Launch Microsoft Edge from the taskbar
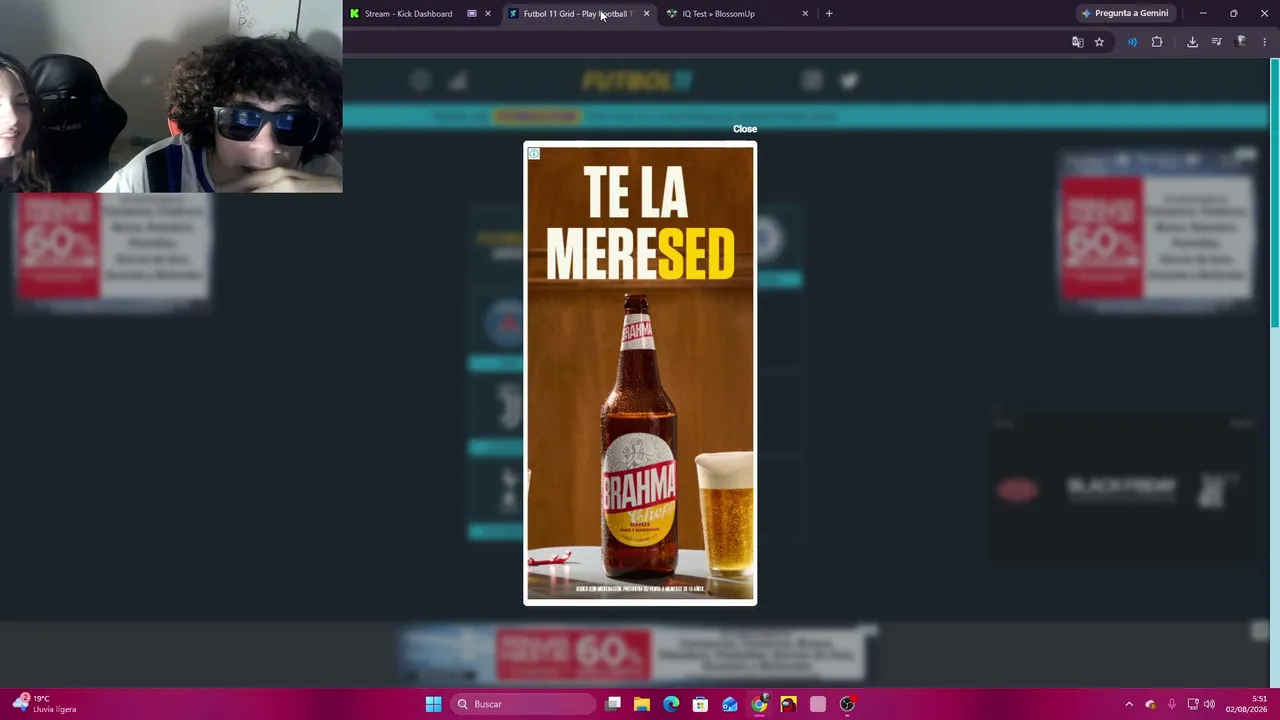1280x720 pixels. pos(671,704)
